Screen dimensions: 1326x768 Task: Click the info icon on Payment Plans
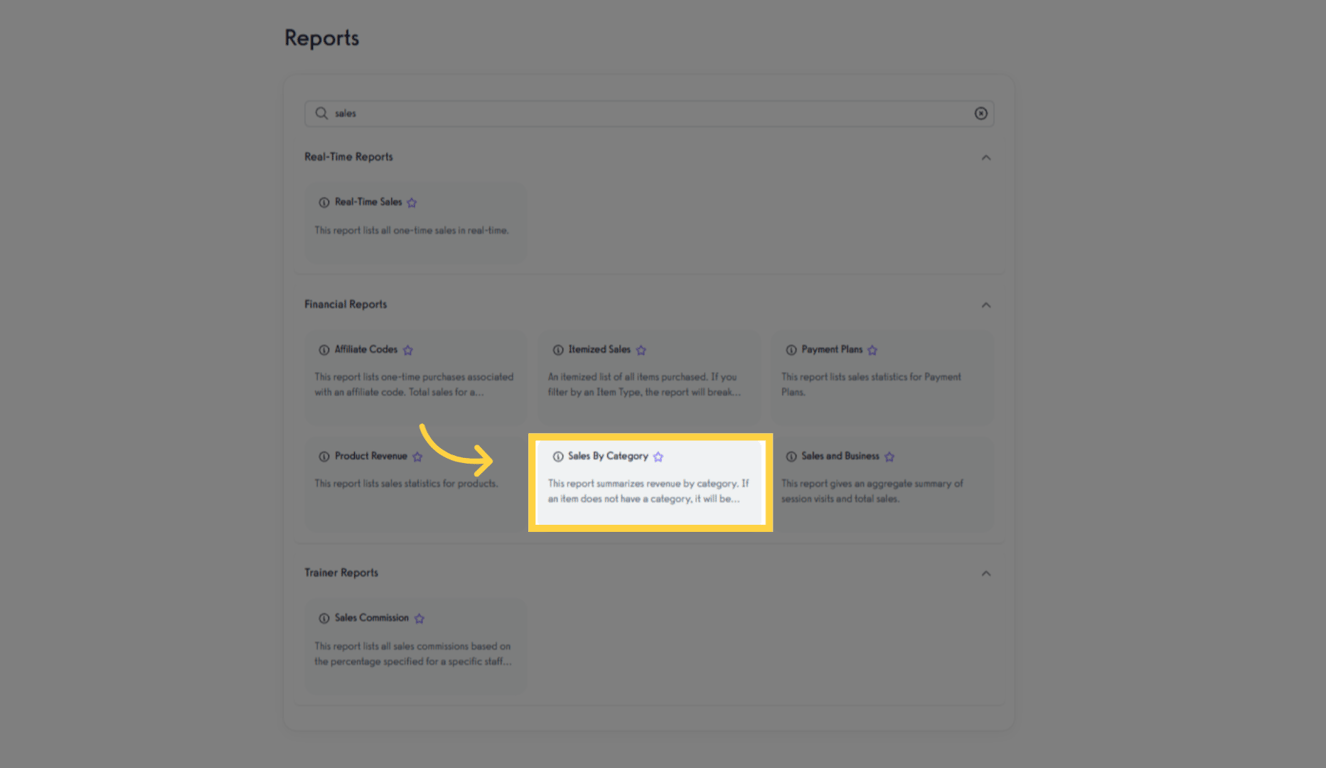click(791, 349)
